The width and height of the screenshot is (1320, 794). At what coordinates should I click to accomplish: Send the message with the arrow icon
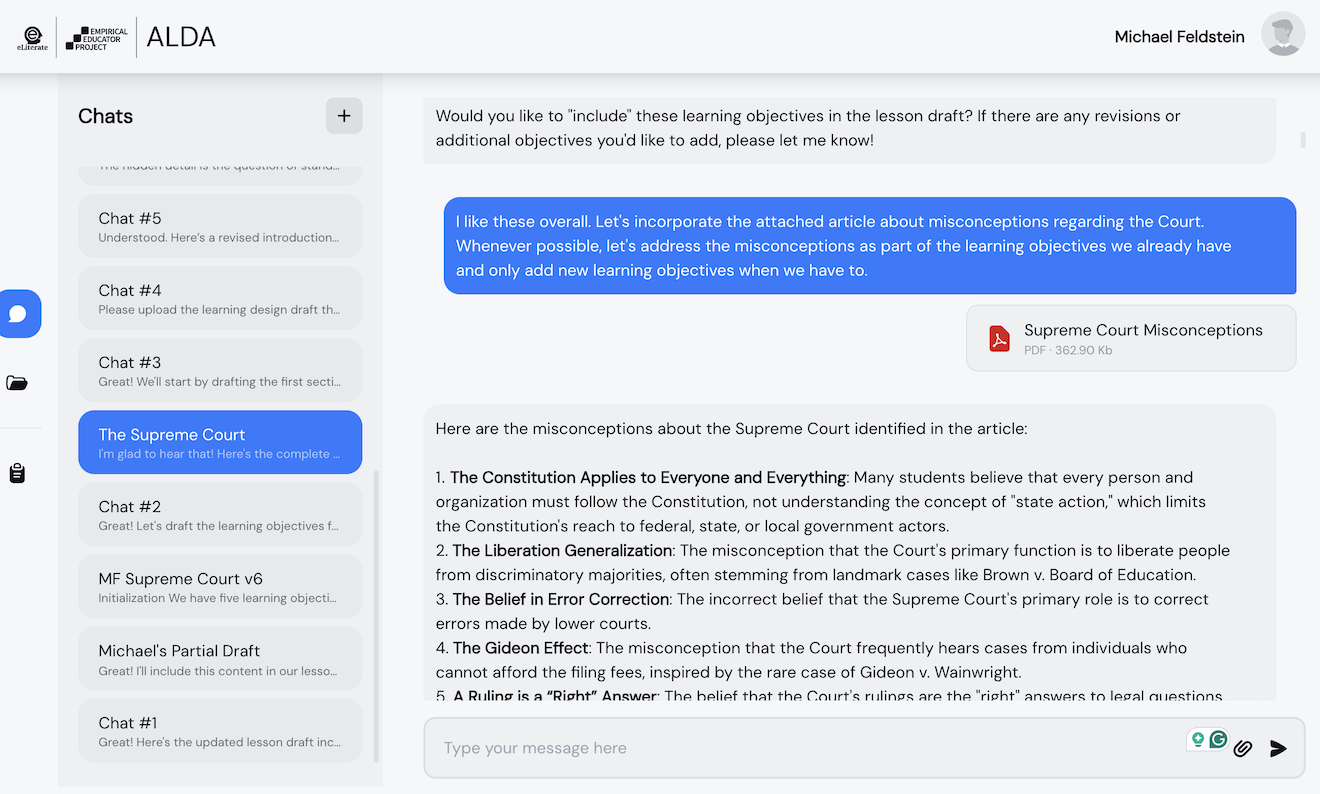[x=1278, y=747]
